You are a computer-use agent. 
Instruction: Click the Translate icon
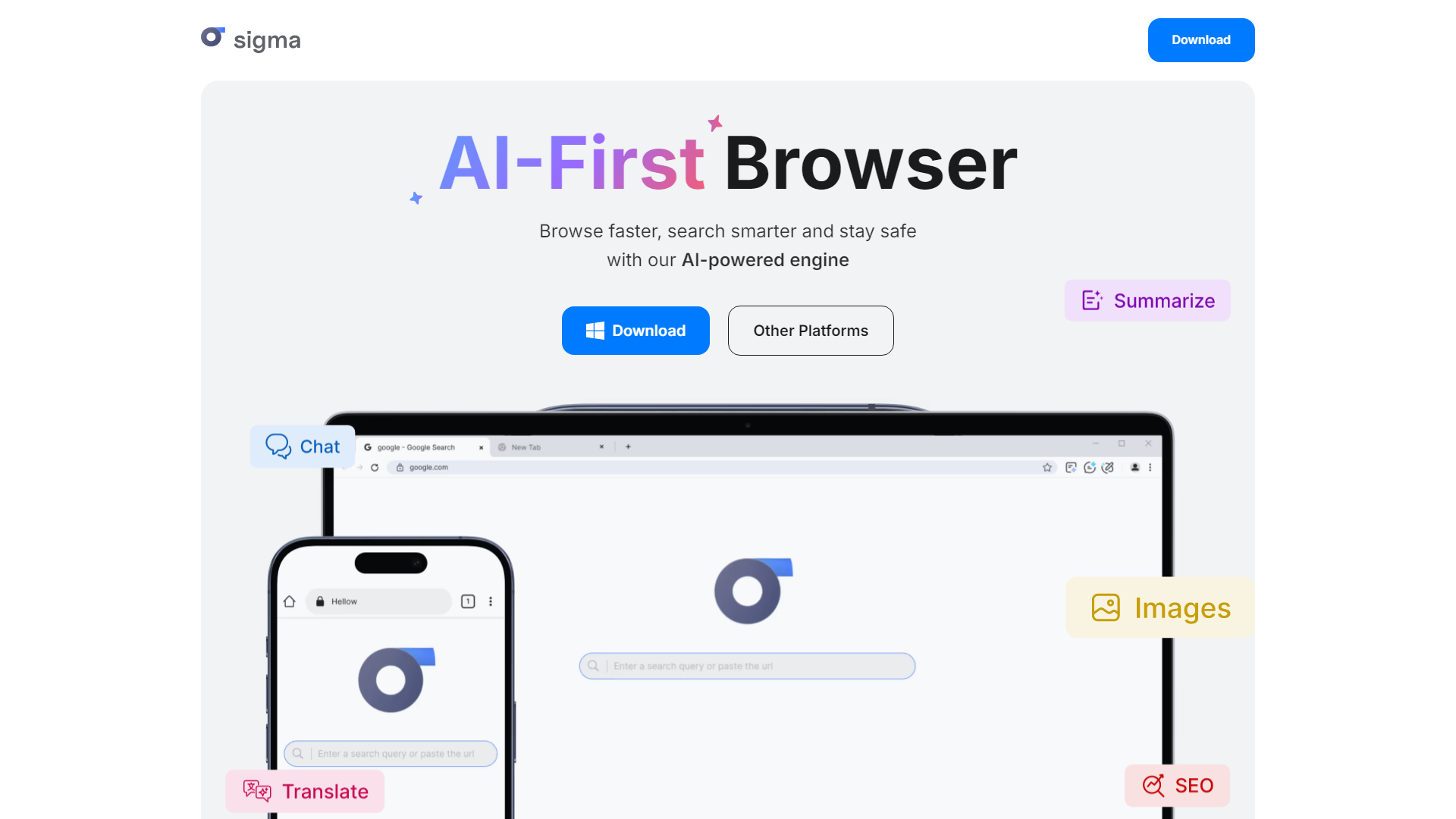pos(256,791)
